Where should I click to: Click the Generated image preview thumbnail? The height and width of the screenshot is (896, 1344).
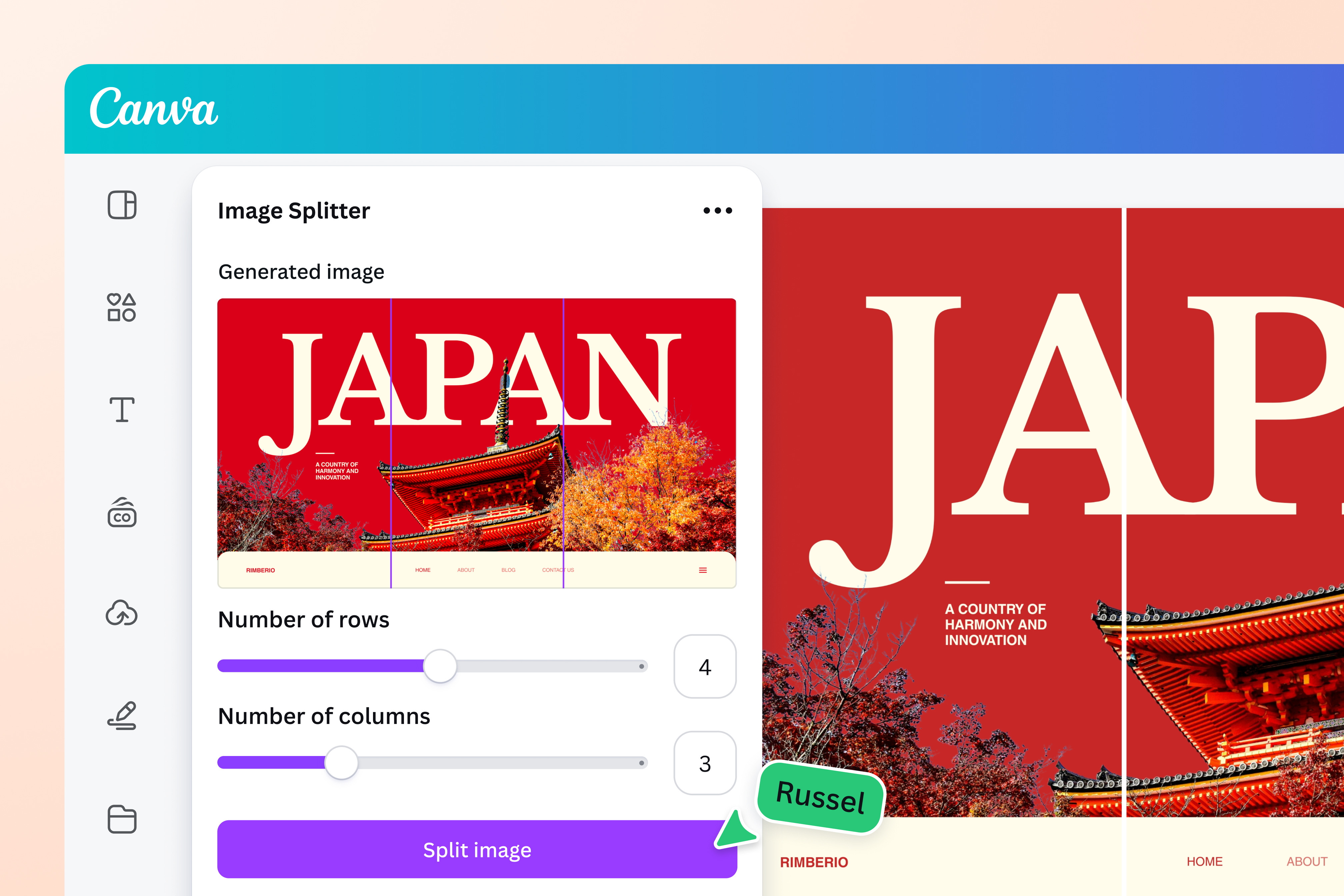pyautogui.click(x=477, y=443)
